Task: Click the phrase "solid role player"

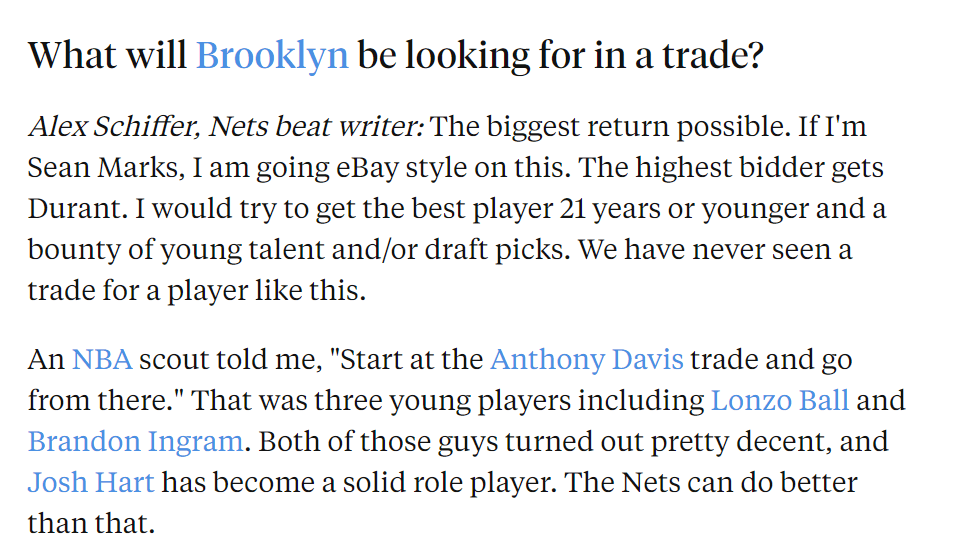Action: [x=449, y=483]
